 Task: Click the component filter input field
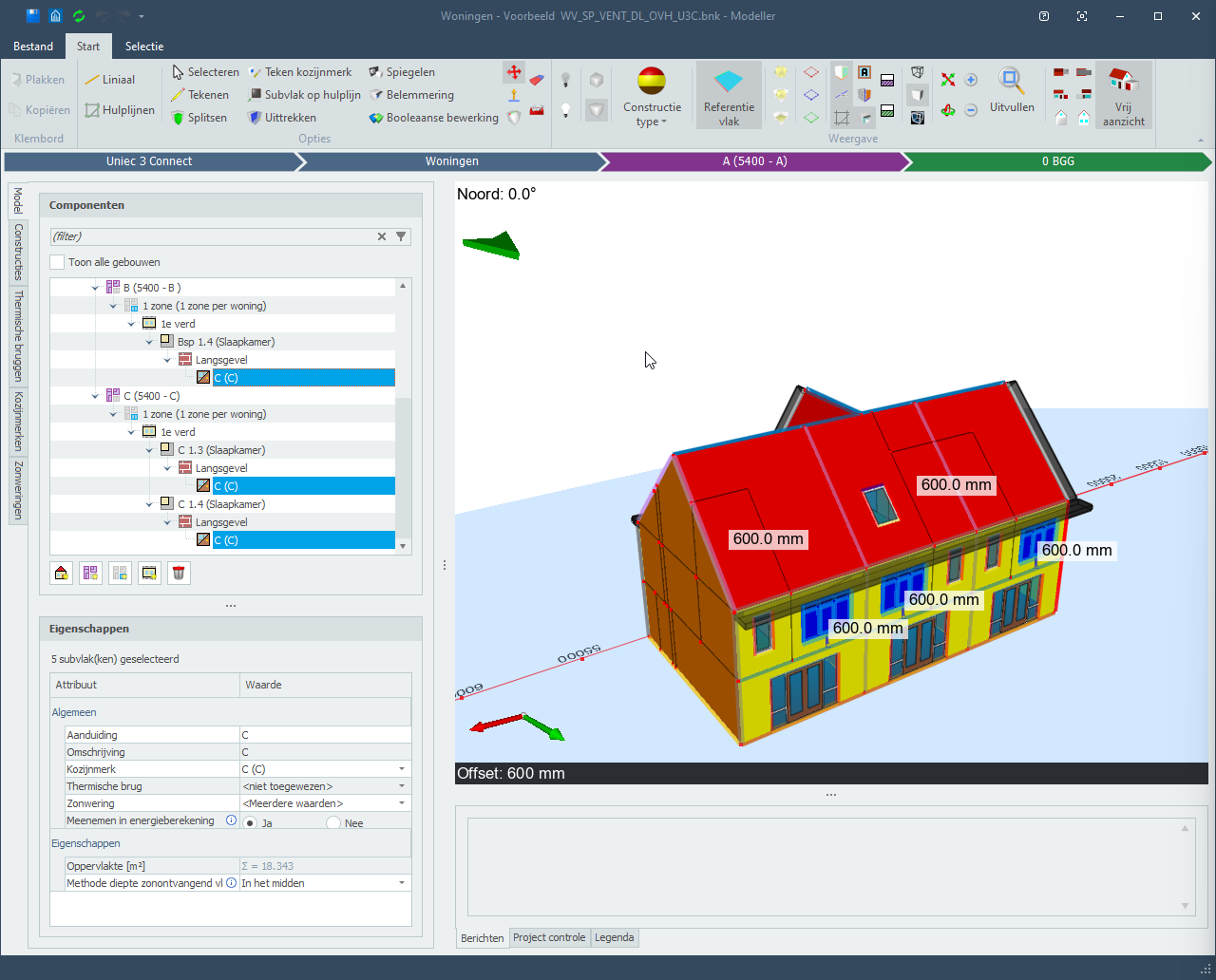pos(209,236)
